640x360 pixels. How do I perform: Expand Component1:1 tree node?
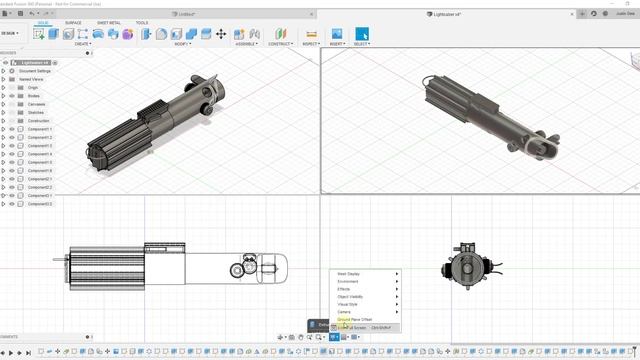[3, 129]
